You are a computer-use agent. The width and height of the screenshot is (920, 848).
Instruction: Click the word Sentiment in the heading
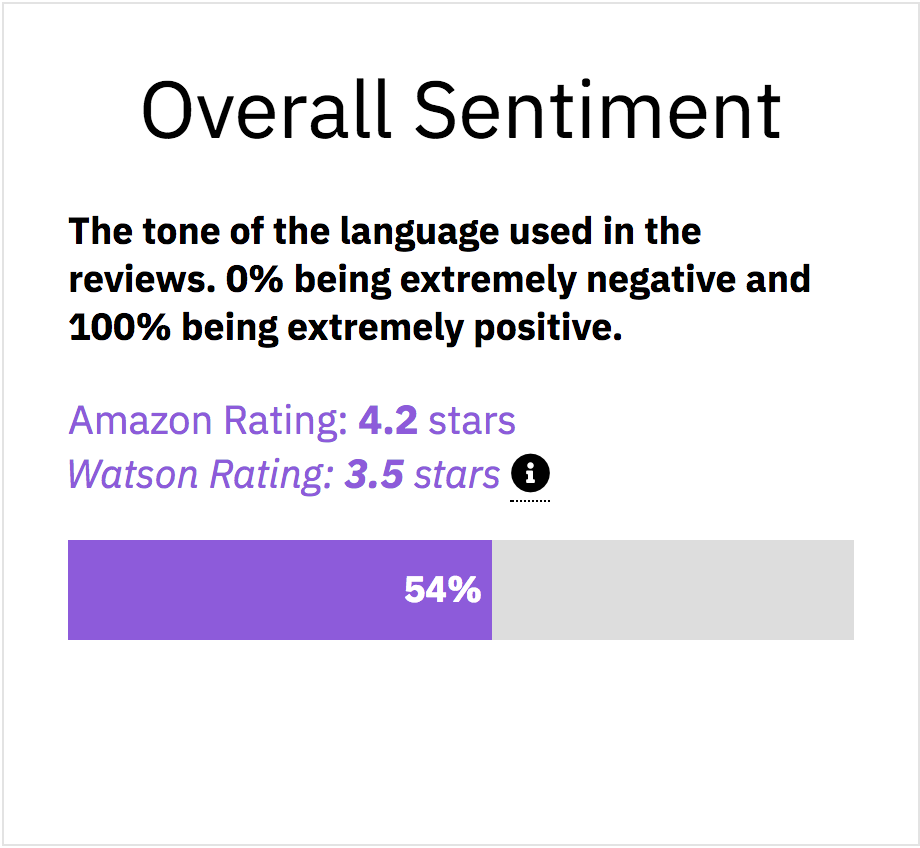point(597,110)
